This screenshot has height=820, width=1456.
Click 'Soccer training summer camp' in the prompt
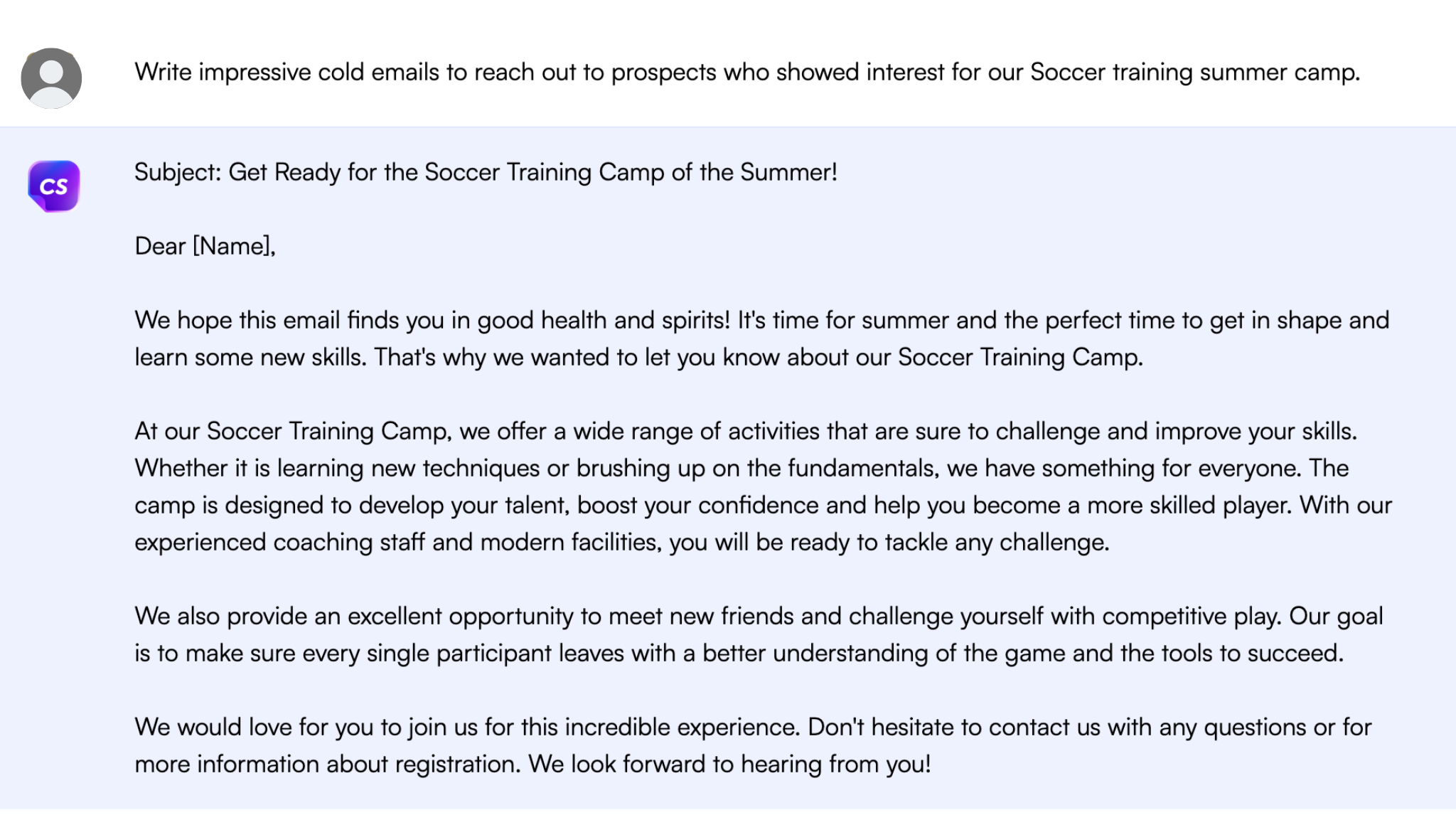pyautogui.click(x=1194, y=73)
